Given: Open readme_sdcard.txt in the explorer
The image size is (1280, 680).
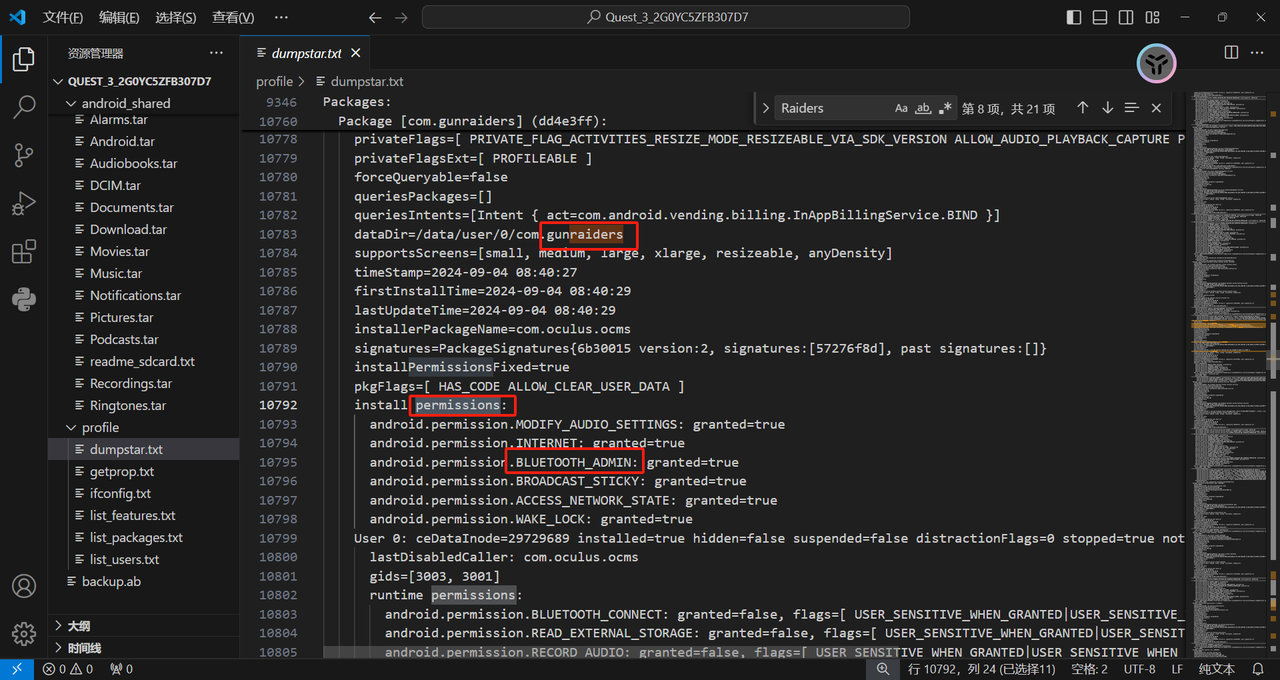Looking at the screenshot, I should pos(142,361).
